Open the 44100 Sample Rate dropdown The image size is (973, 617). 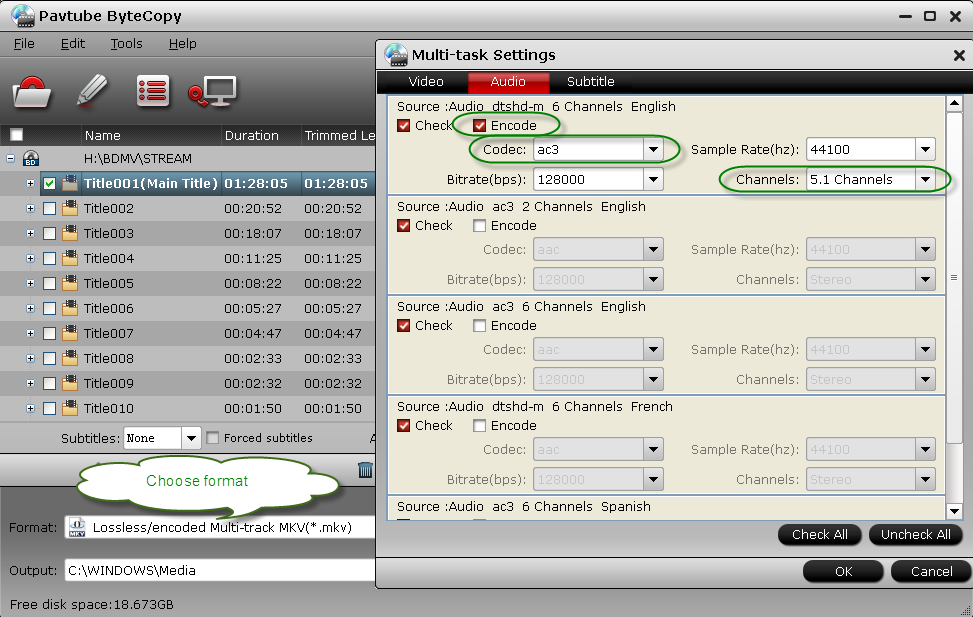click(925, 150)
